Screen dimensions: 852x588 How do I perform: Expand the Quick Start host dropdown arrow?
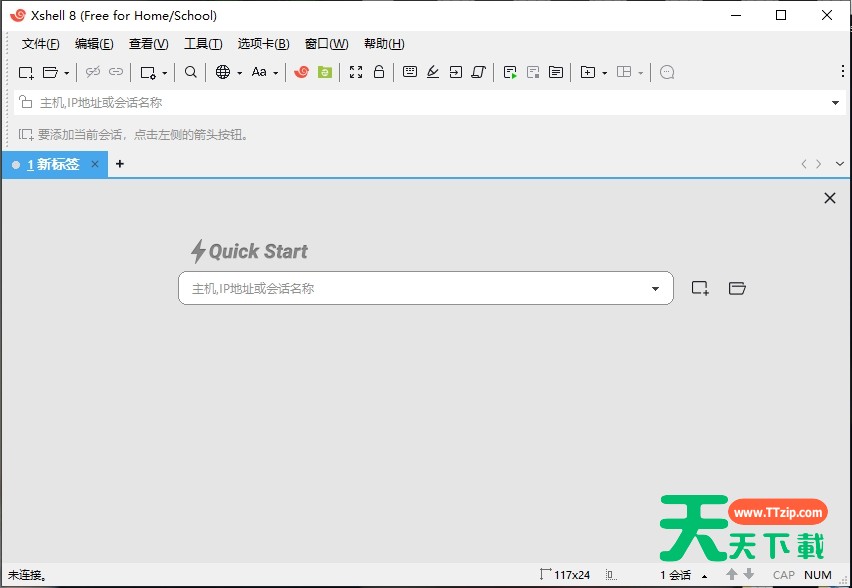coord(655,289)
